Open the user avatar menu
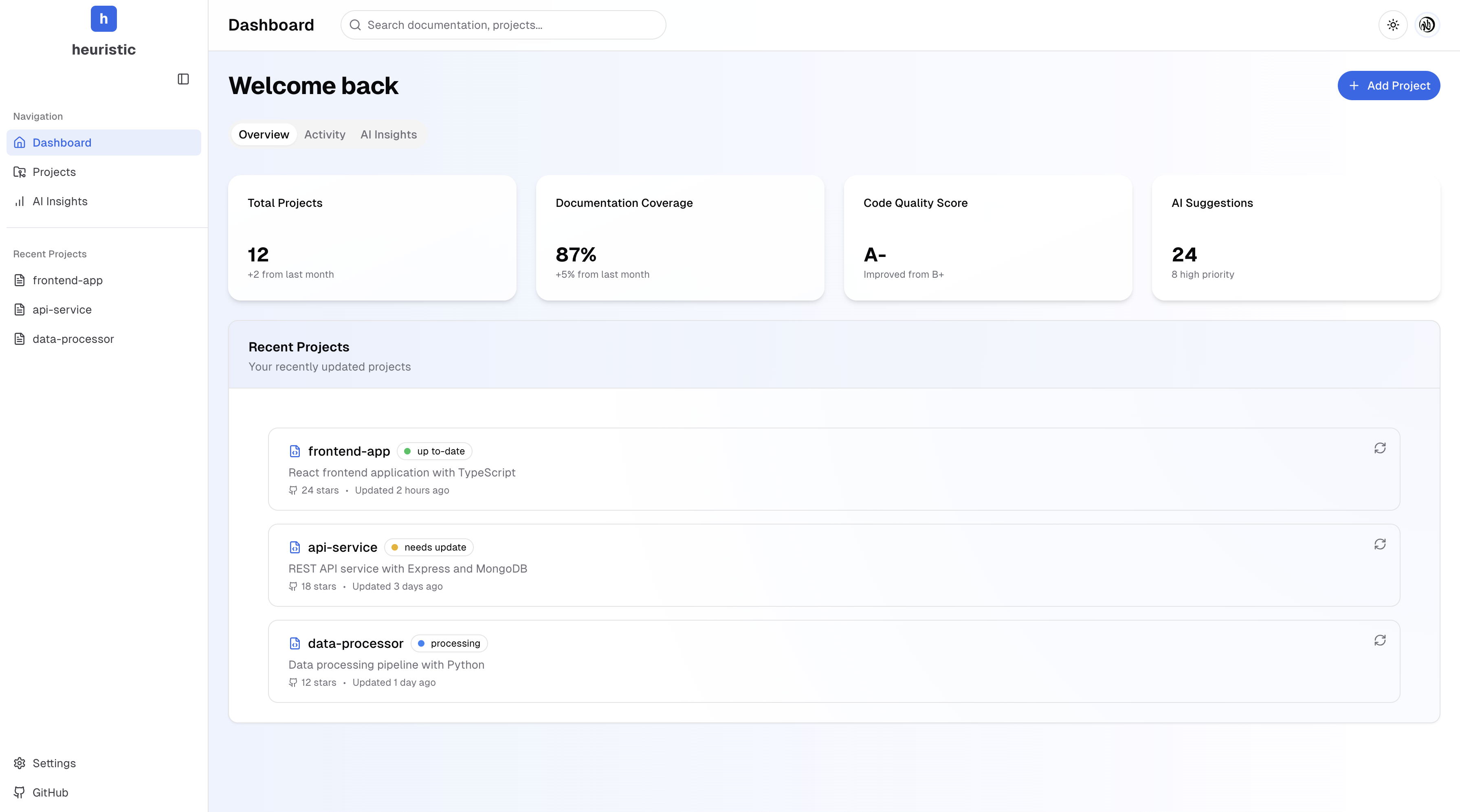Image resolution: width=1460 pixels, height=812 pixels. click(1427, 25)
